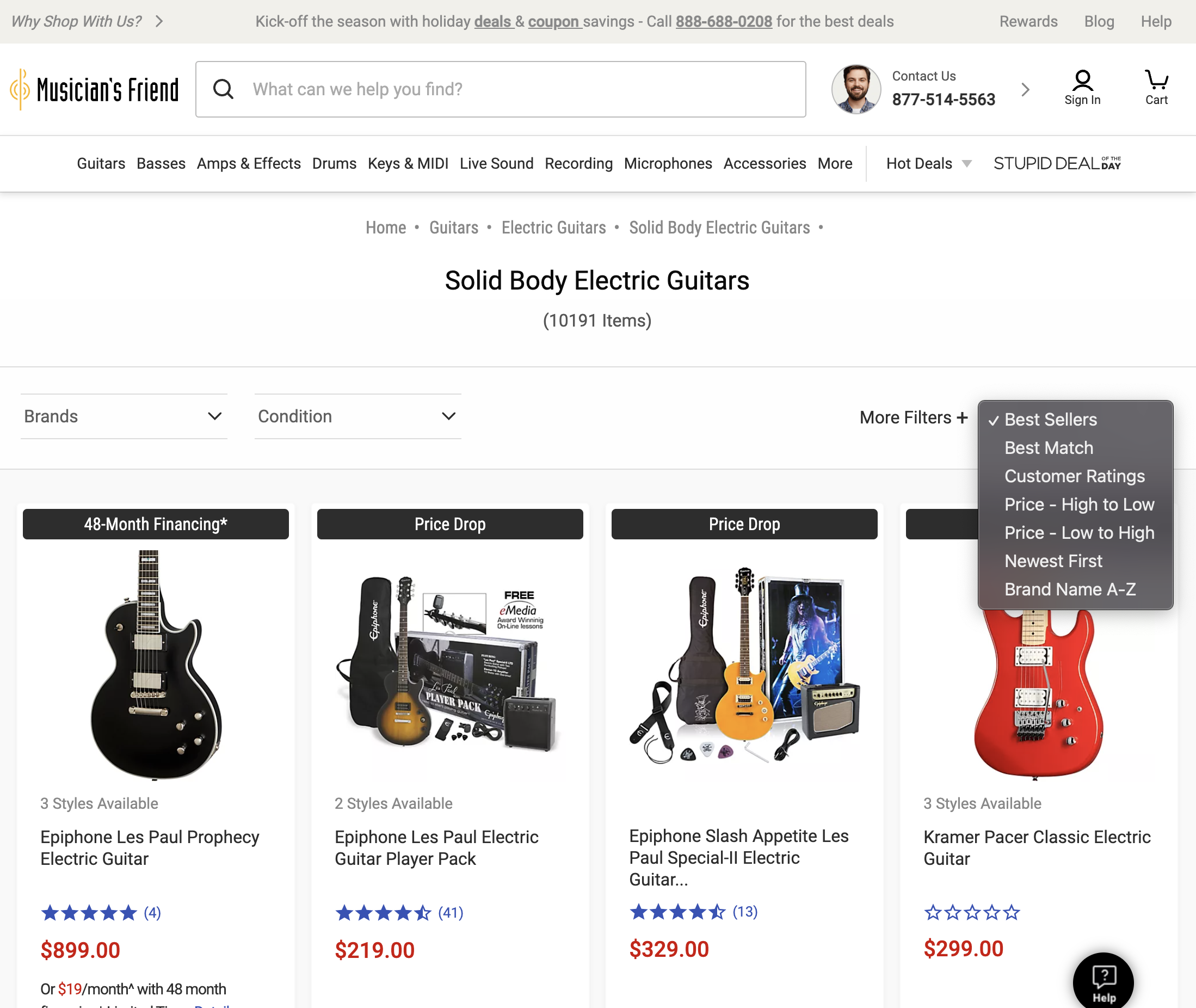Screen dimensions: 1196x1008
Task: Open More Filters options
Action: (913, 417)
